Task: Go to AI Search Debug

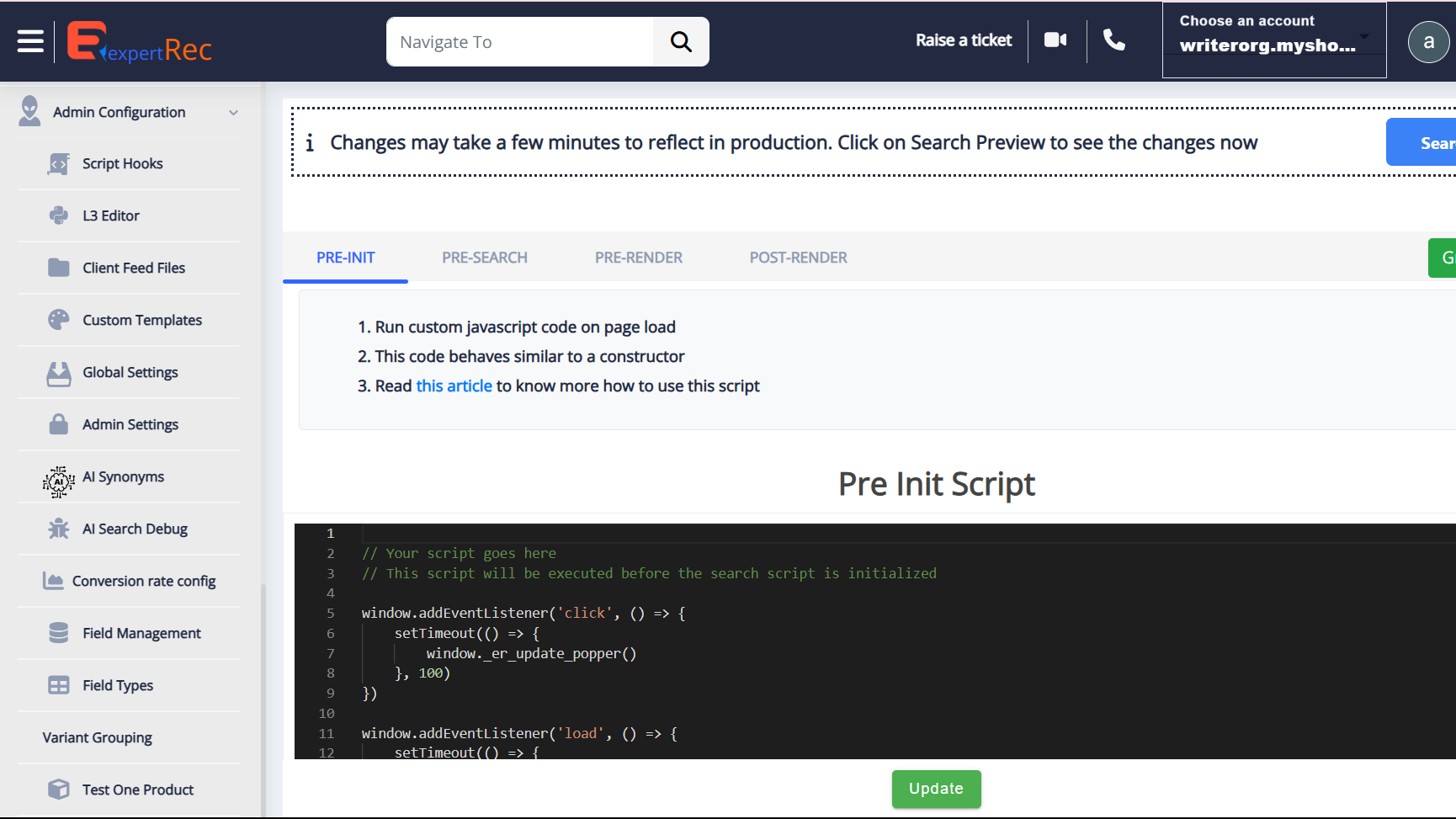Action: pyautogui.click(x=135, y=529)
